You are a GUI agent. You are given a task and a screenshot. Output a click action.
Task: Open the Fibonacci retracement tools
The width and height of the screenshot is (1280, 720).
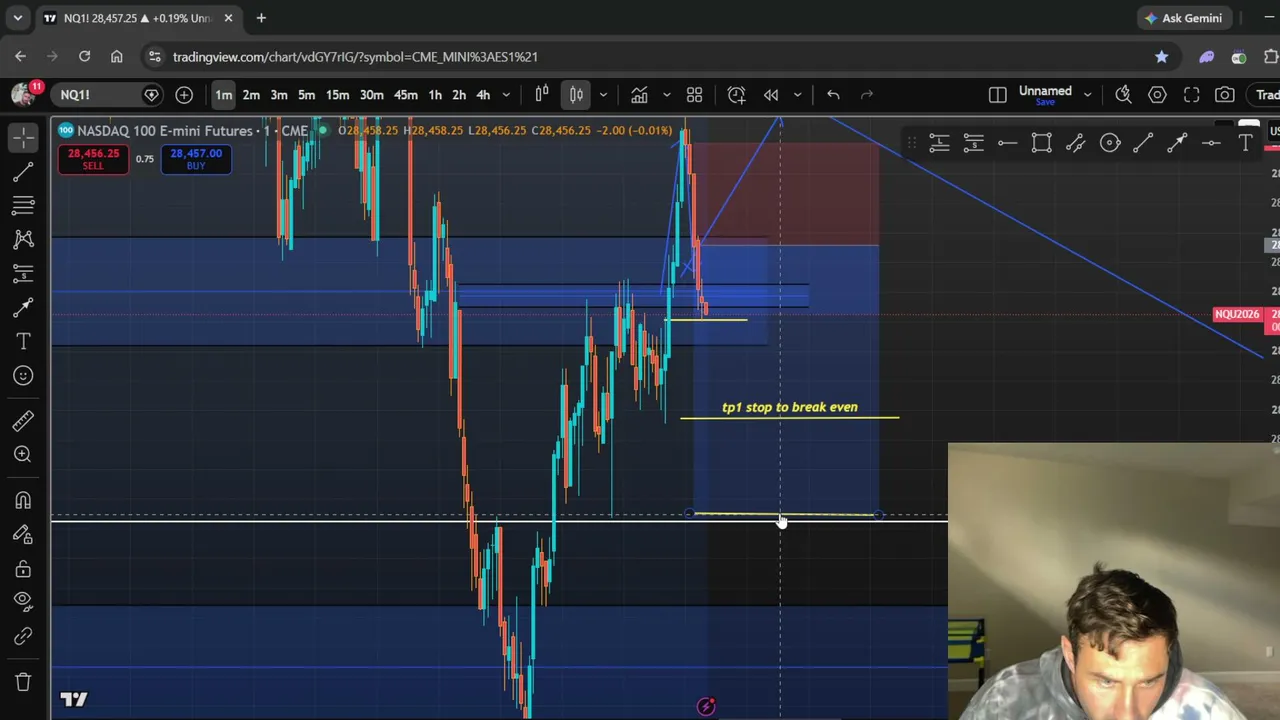[x=23, y=206]
